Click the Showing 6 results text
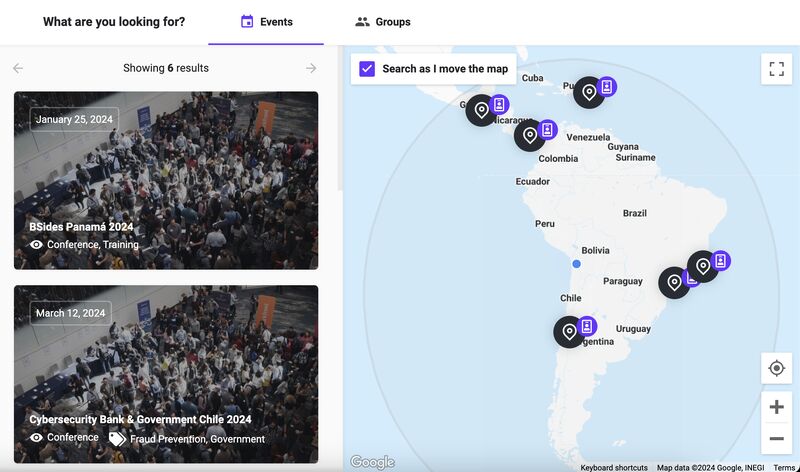Screen dimensions: 800x472 coord(166,68)
